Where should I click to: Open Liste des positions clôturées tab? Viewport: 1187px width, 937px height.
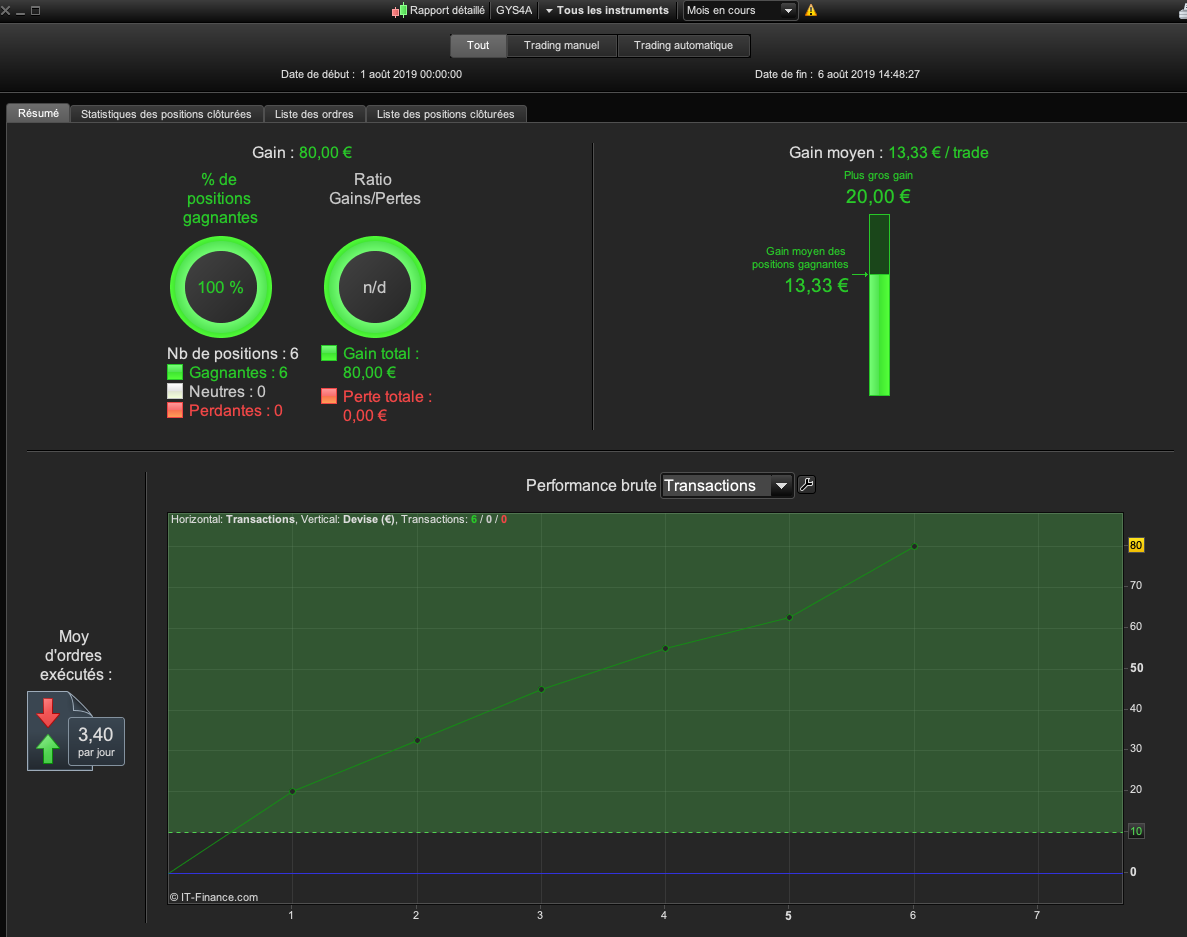tap(446, 114)
